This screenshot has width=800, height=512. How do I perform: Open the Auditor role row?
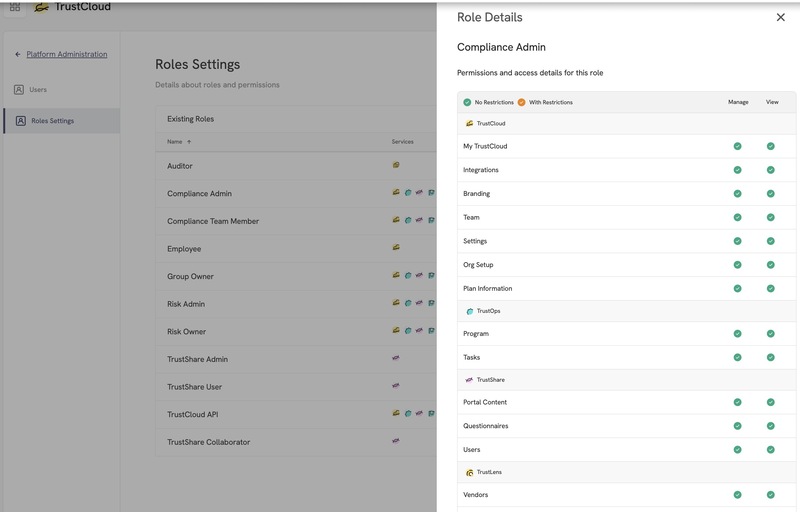click(x=296, y=166)
